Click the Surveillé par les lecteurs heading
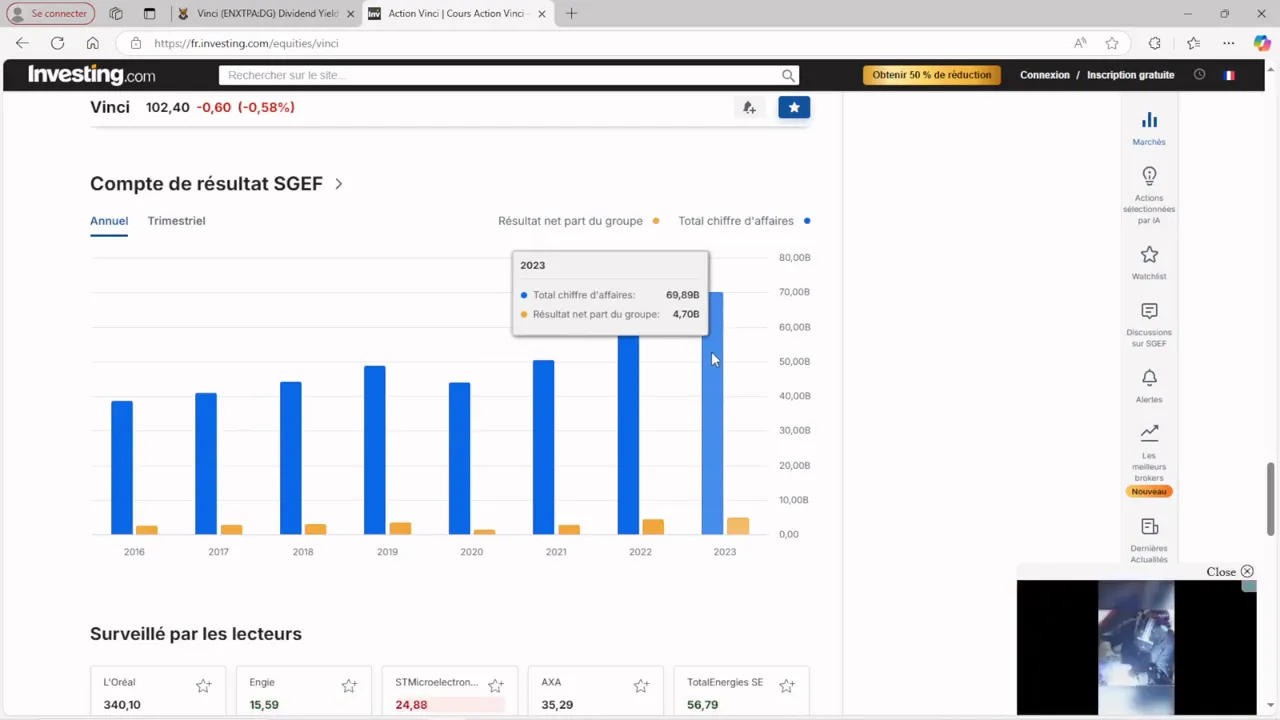 (196, 634)
